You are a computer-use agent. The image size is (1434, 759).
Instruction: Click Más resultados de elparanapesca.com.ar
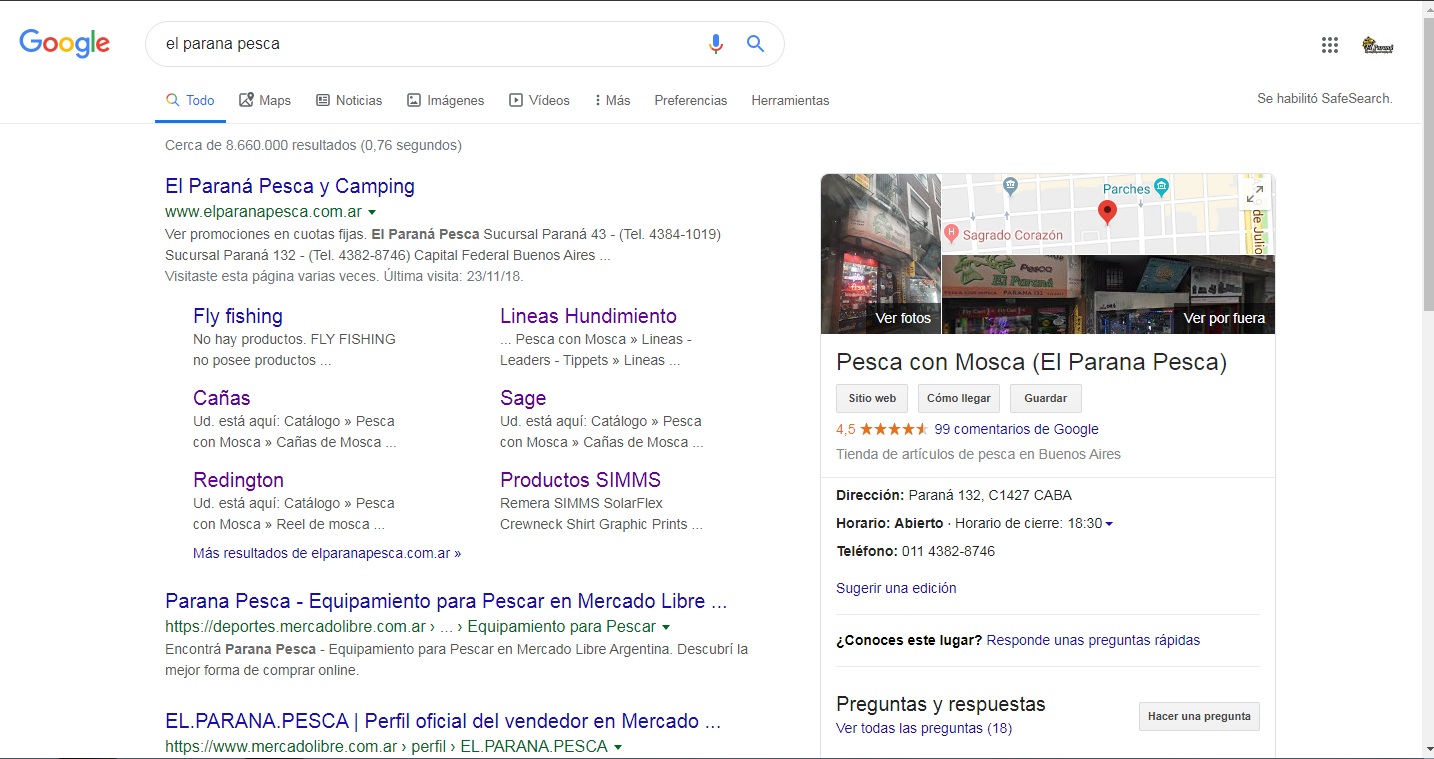click(x=327, y=553)
